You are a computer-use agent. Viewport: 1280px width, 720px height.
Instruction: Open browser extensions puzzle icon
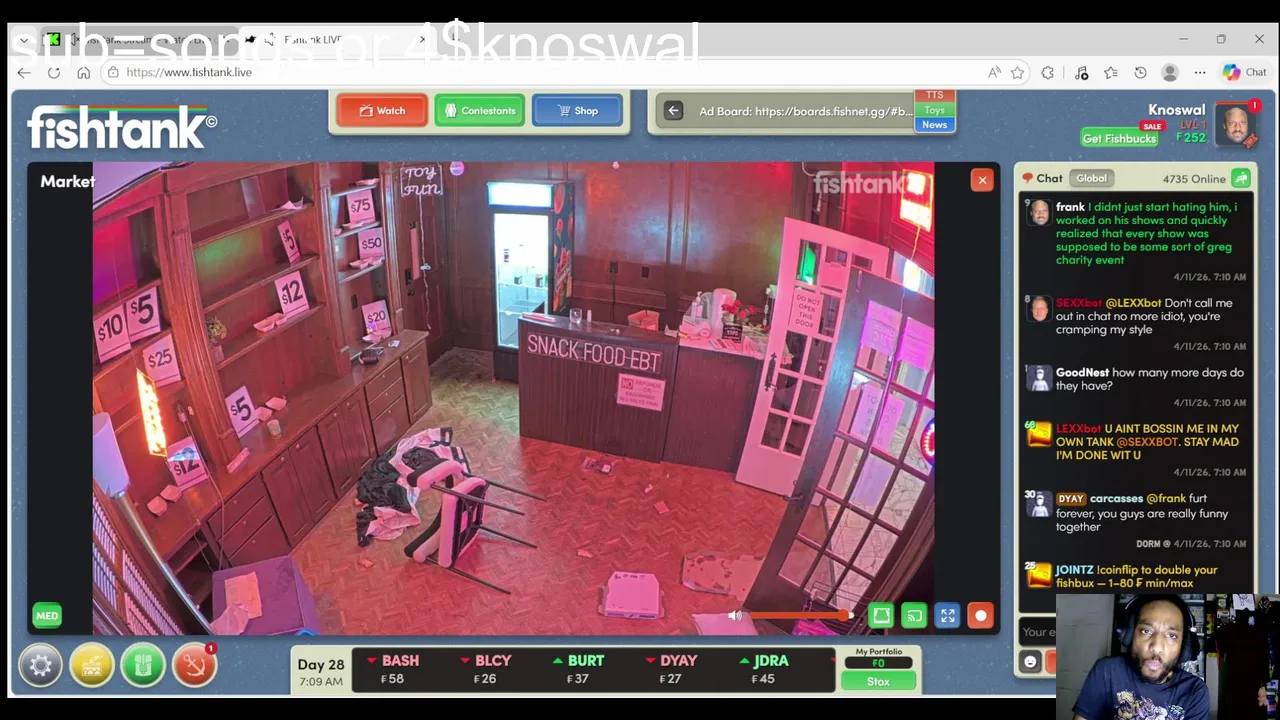pos(1048,72)
